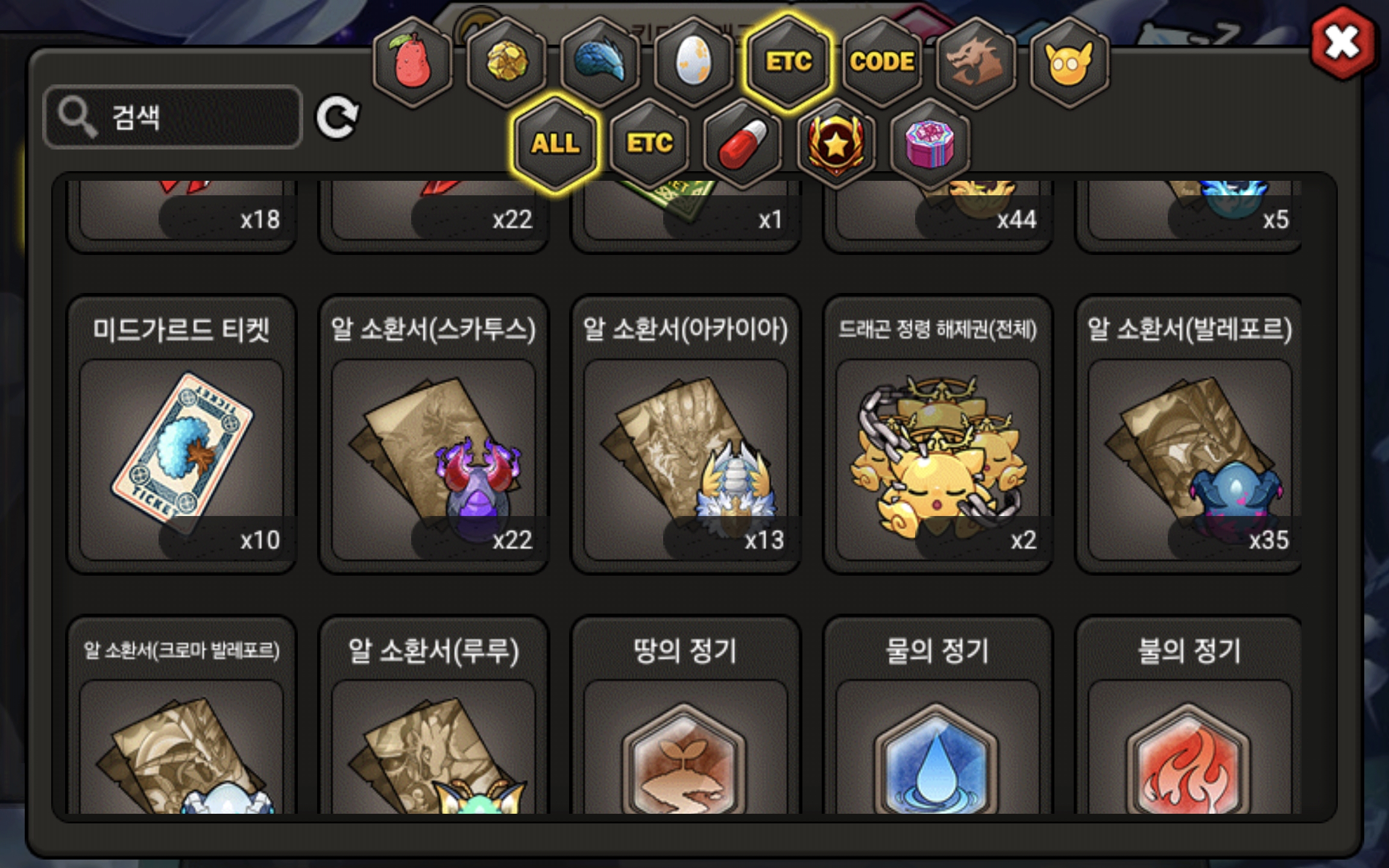Switch to the spotted egg category
This screenshot has height=868, width=1389.
tap(694, 62)
